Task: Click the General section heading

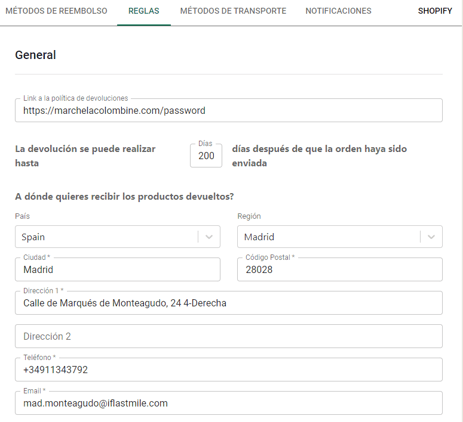Action: click(36, 55)
